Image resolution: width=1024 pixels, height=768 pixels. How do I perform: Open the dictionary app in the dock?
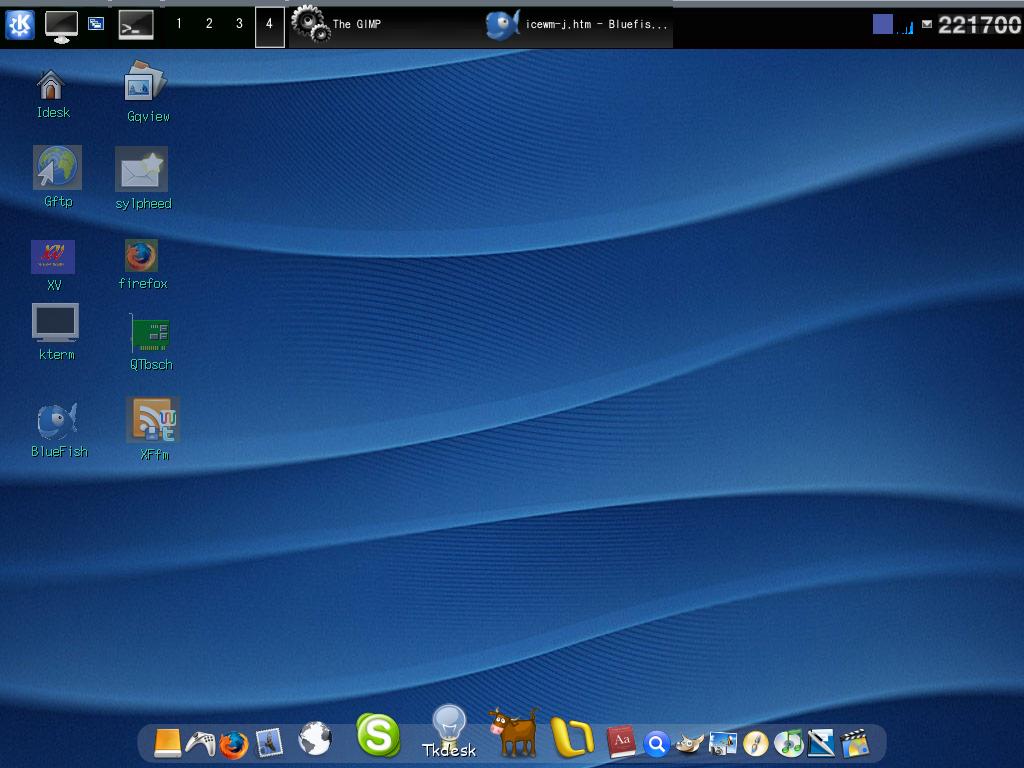(x=620, y=743)
